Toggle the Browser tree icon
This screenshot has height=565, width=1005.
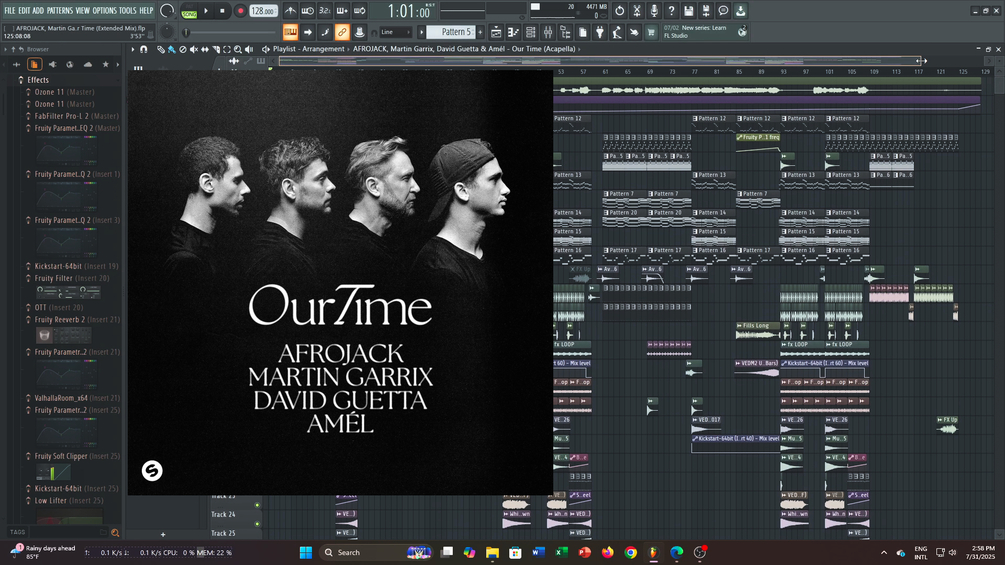coord(565,32)
